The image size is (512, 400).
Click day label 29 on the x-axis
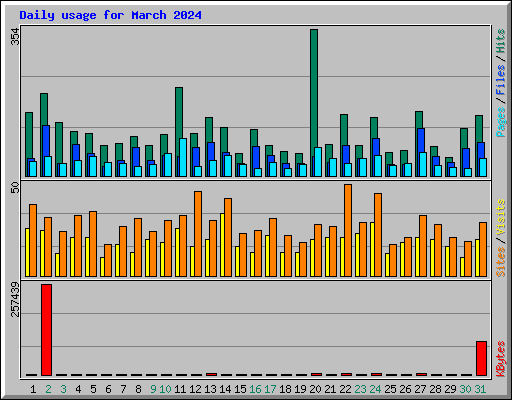[x=450, y=389]
